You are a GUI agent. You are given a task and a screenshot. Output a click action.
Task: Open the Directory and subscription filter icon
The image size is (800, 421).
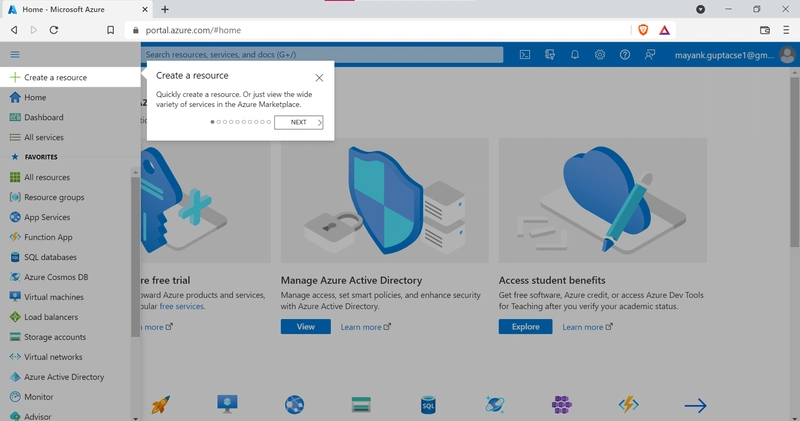click(549, 55)
